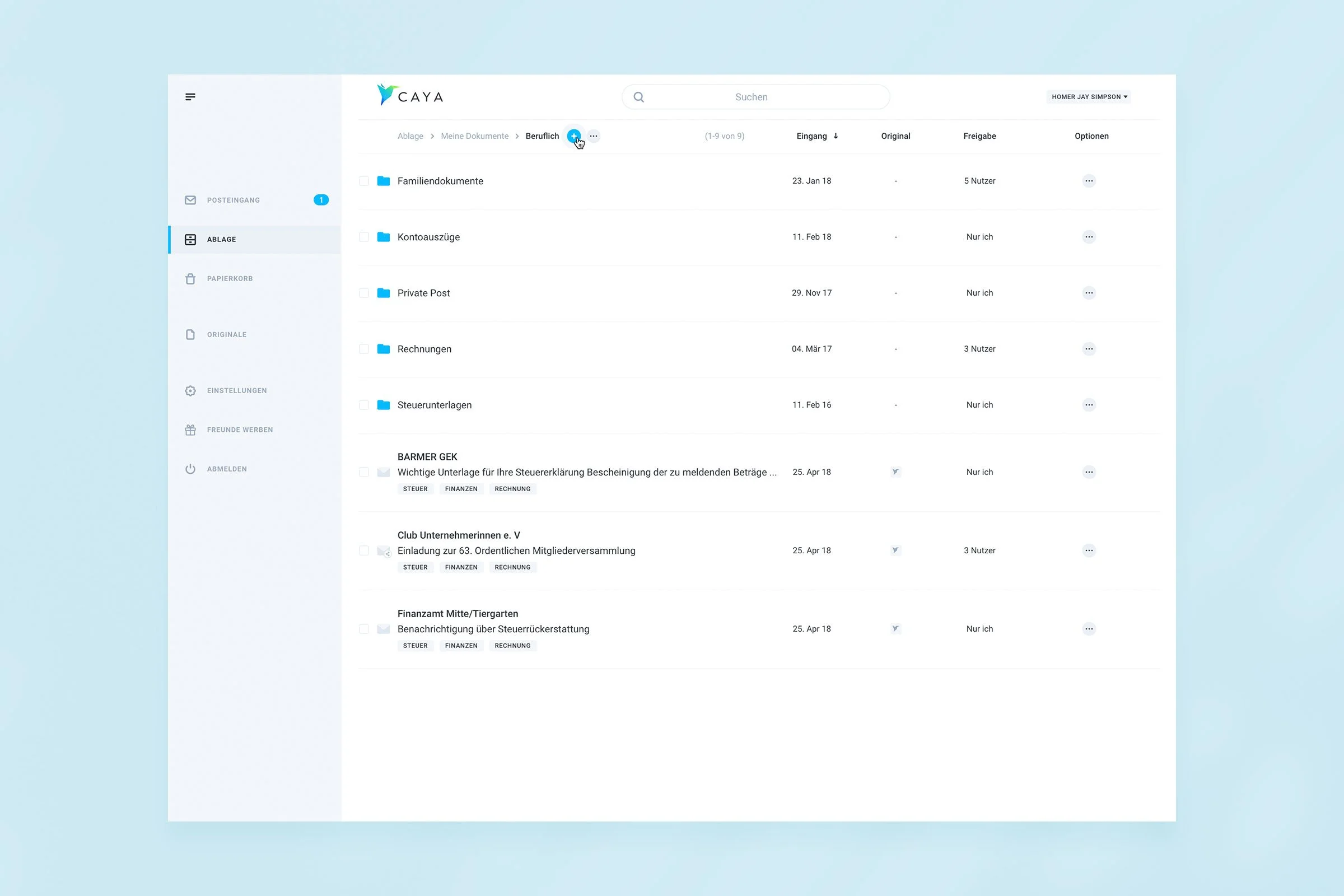Select the Rechnungen row checkbox
This screenshot has width=1344, height=896.
click(x=364, y=349)
